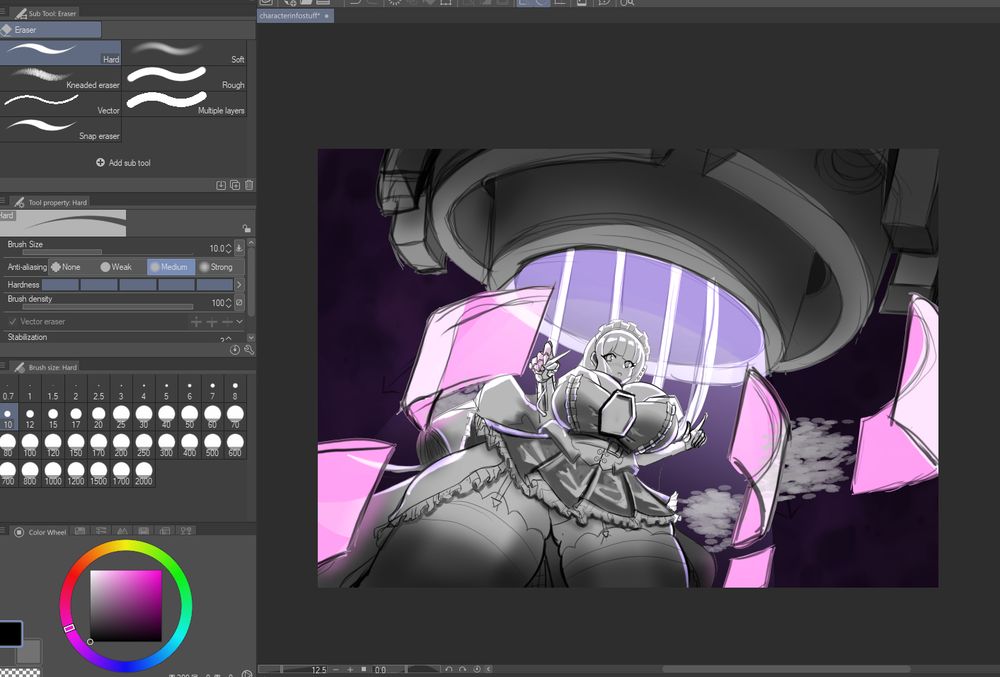This screenshot has height=677, width=1000.
Task: Switch to the Color Wheel tab
Action: (x=40, y=532)
